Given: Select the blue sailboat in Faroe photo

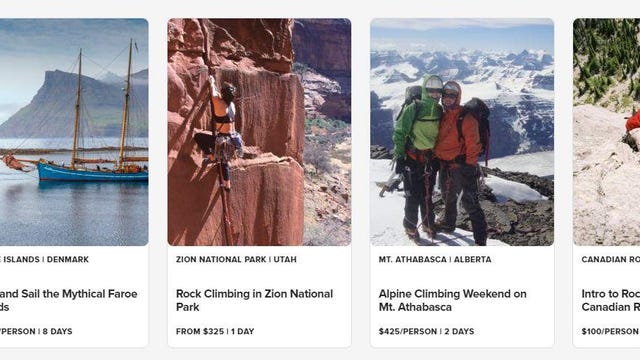Looking at the screenshot, I should [x=93, y=171].
